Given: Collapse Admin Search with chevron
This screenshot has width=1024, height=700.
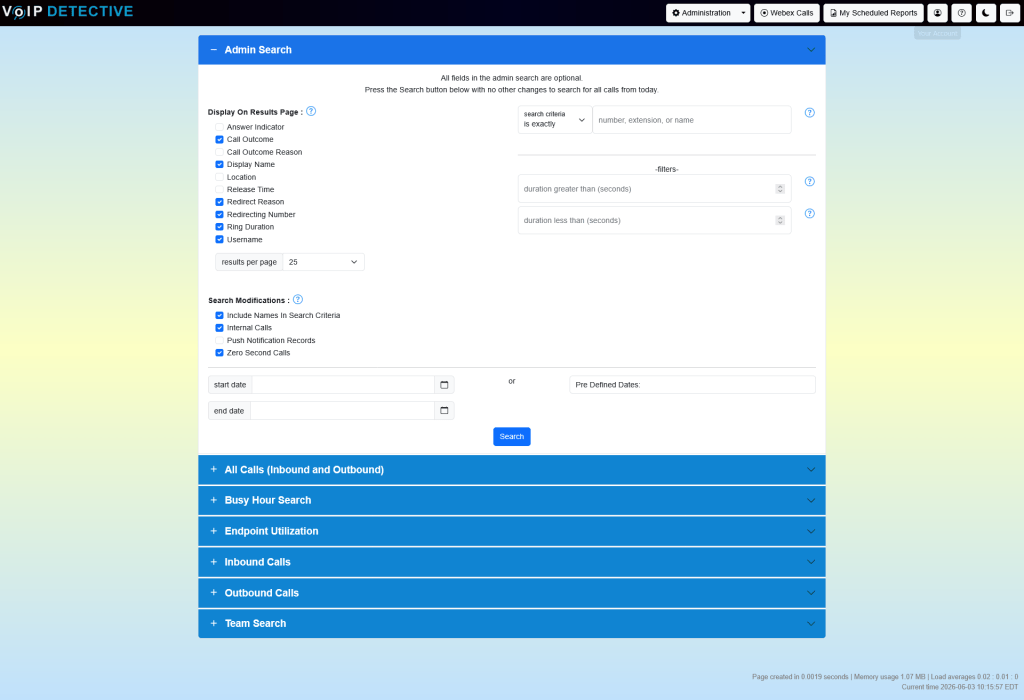Looking at the screenshot, I should pyautogui.click(x=811, y=50).
